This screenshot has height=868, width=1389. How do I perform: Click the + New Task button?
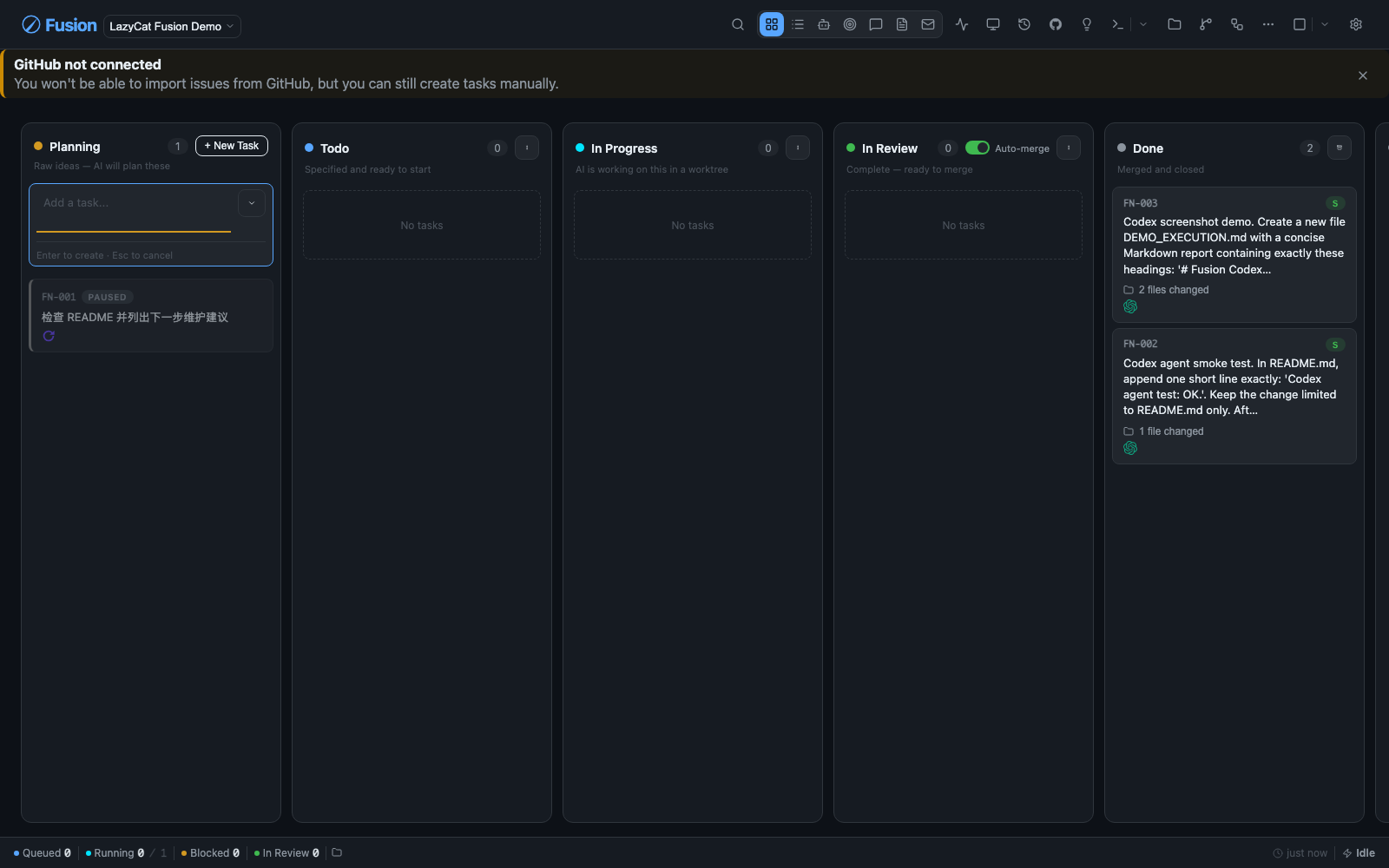[x=232, y=146]
